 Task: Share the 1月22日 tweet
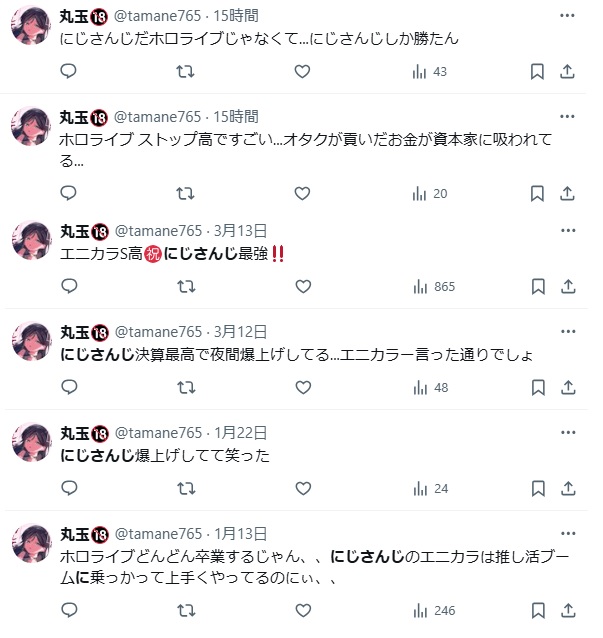click(x=567, y=489)
